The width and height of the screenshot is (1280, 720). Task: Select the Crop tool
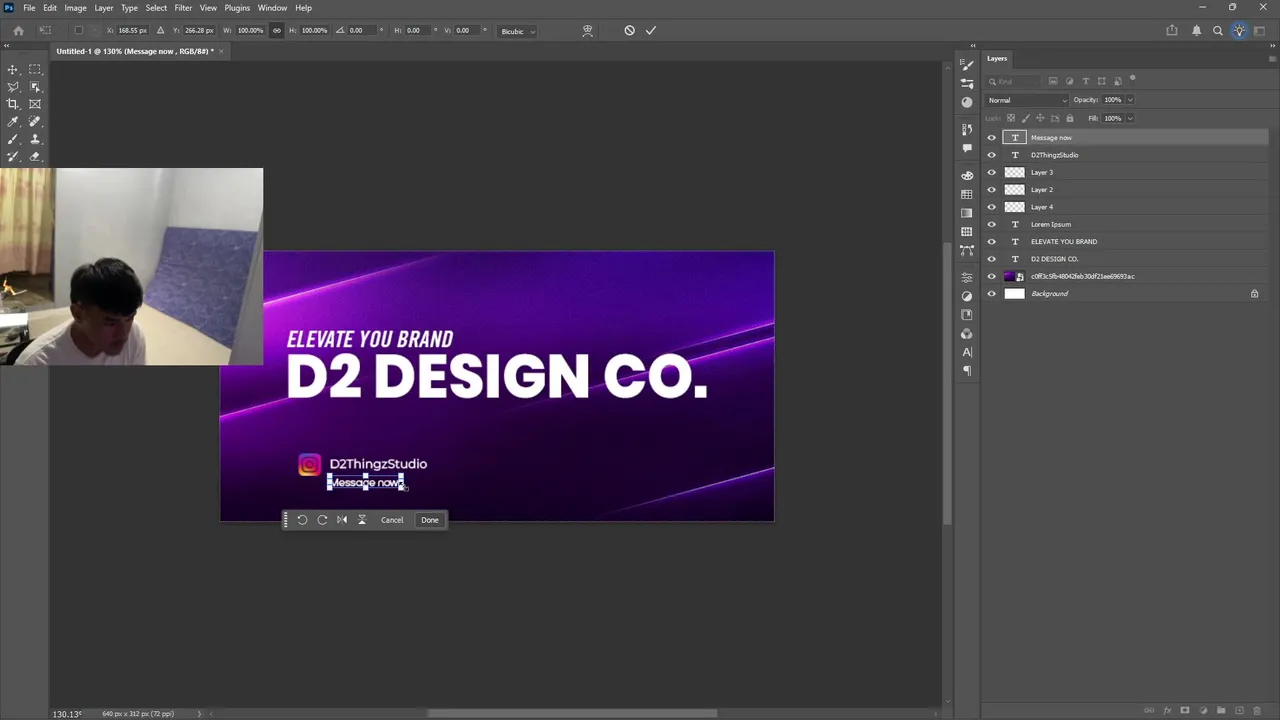[13, 104]
